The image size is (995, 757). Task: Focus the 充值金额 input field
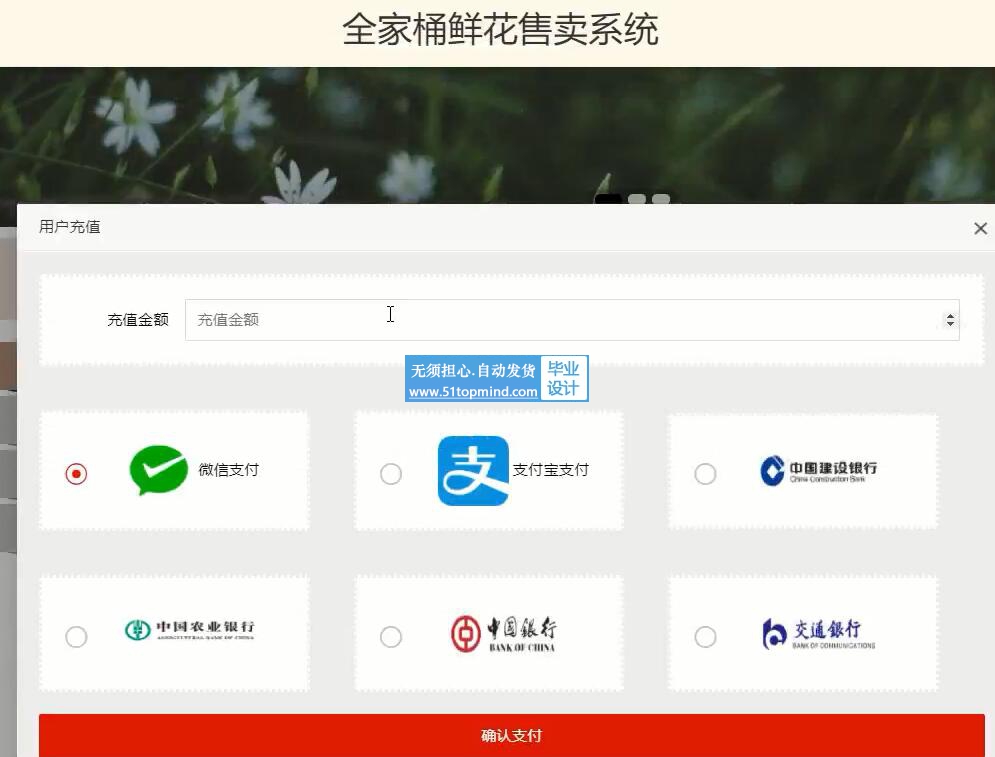click(x=560, y=320)
